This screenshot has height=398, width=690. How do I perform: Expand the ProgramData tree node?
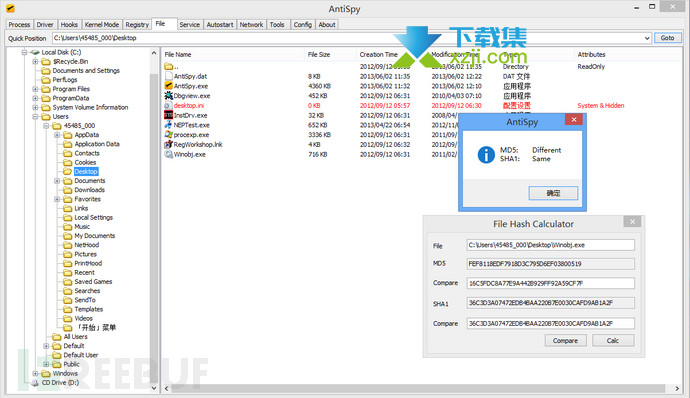tap(36, 98)
